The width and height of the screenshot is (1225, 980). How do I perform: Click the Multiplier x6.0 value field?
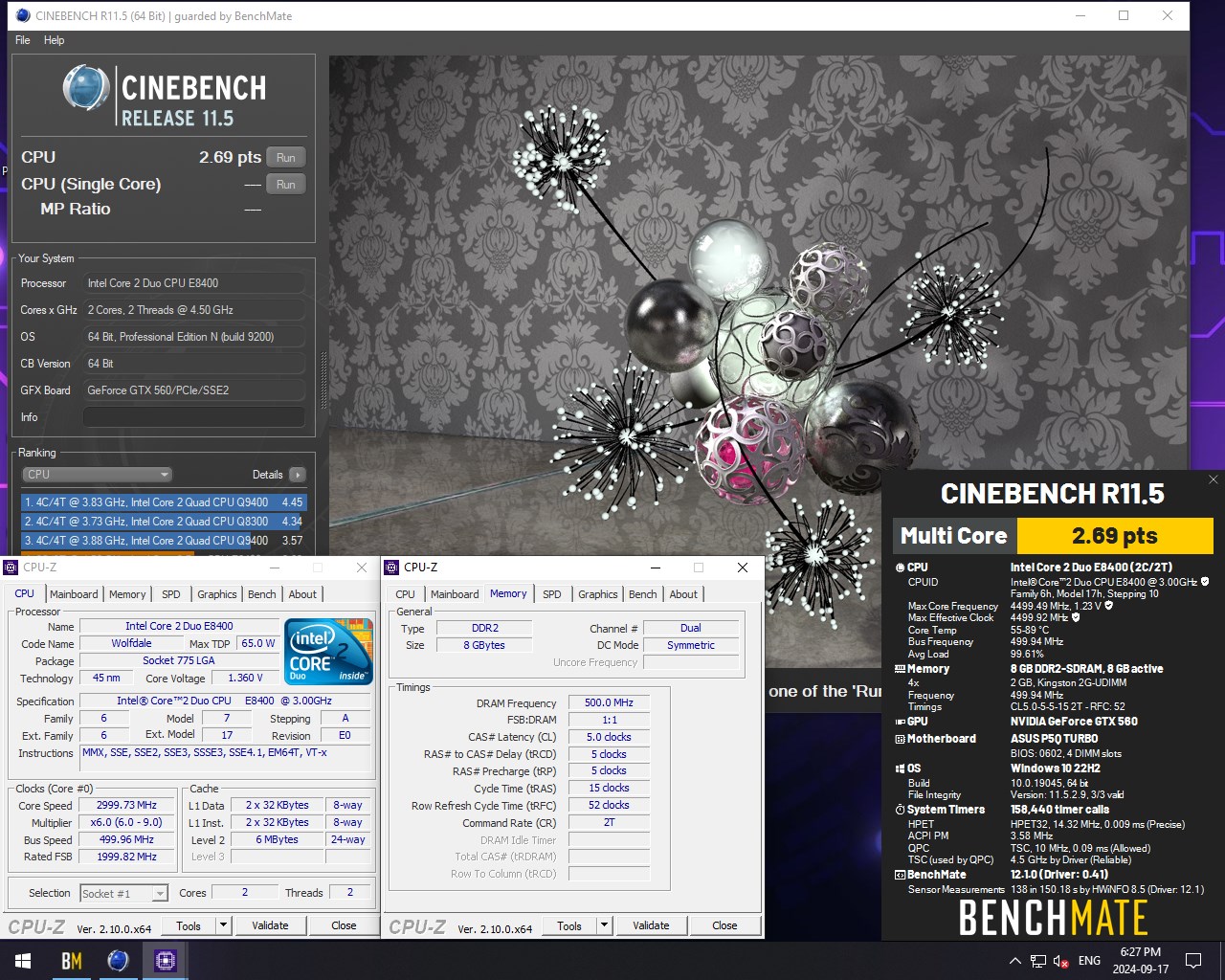pos(126,822)
